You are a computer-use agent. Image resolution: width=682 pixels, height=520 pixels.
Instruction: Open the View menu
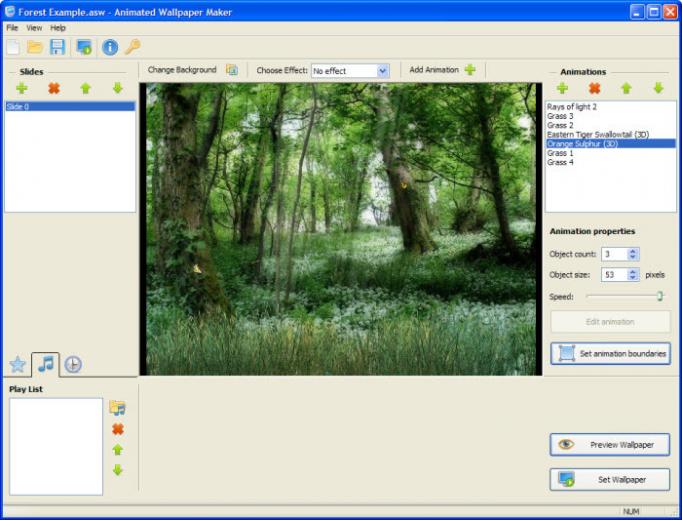tap(34, 28)
